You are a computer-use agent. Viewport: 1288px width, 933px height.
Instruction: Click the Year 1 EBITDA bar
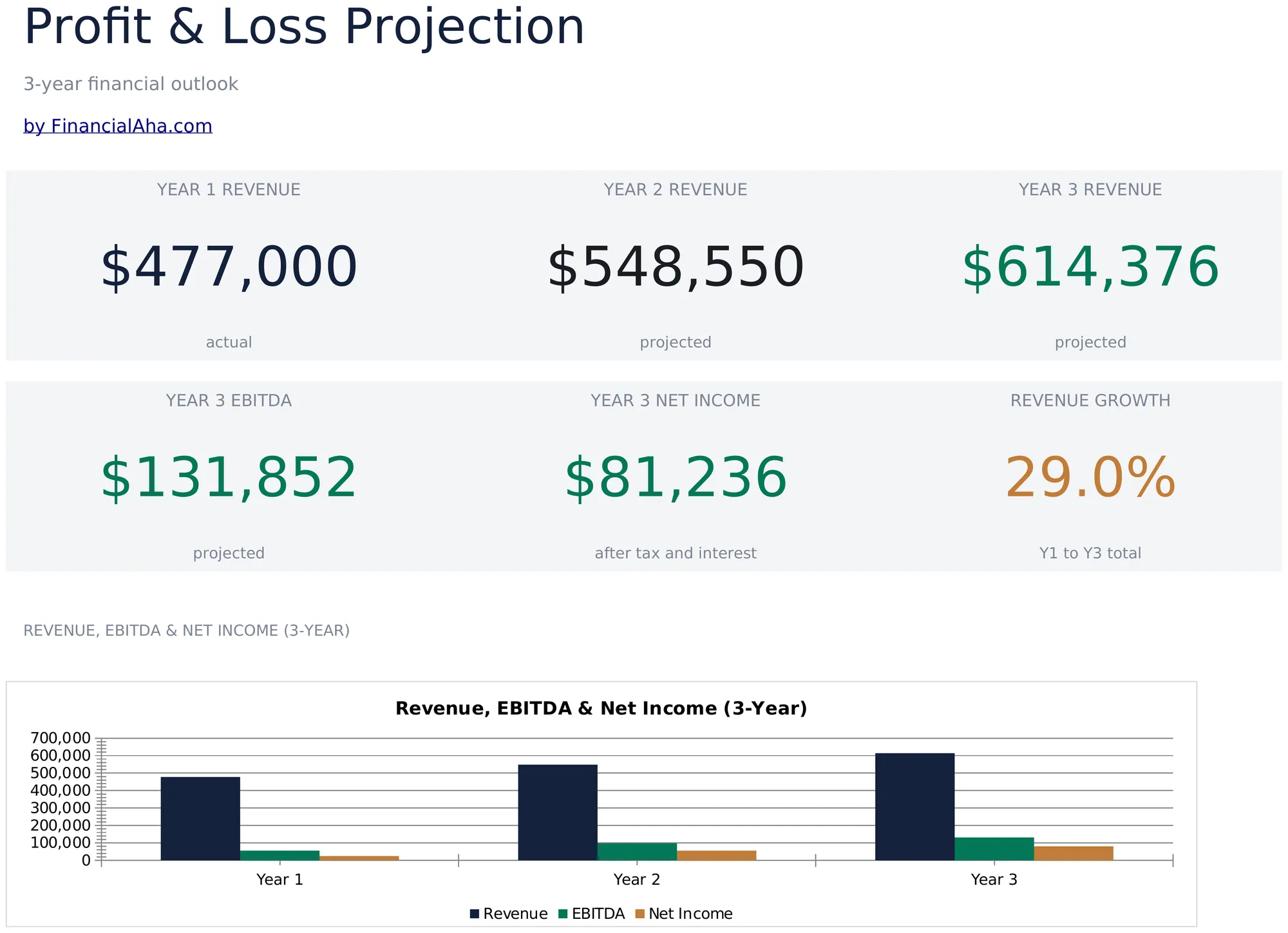click(x=279, y=855)
